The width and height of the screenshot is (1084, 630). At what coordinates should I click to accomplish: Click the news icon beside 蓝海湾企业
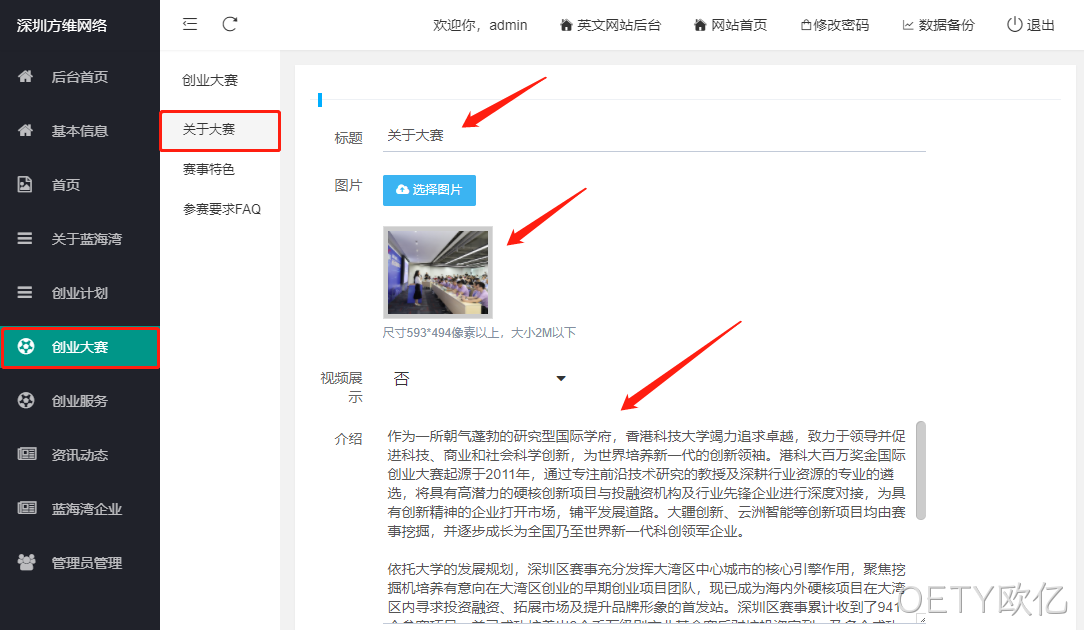point(26,508)
